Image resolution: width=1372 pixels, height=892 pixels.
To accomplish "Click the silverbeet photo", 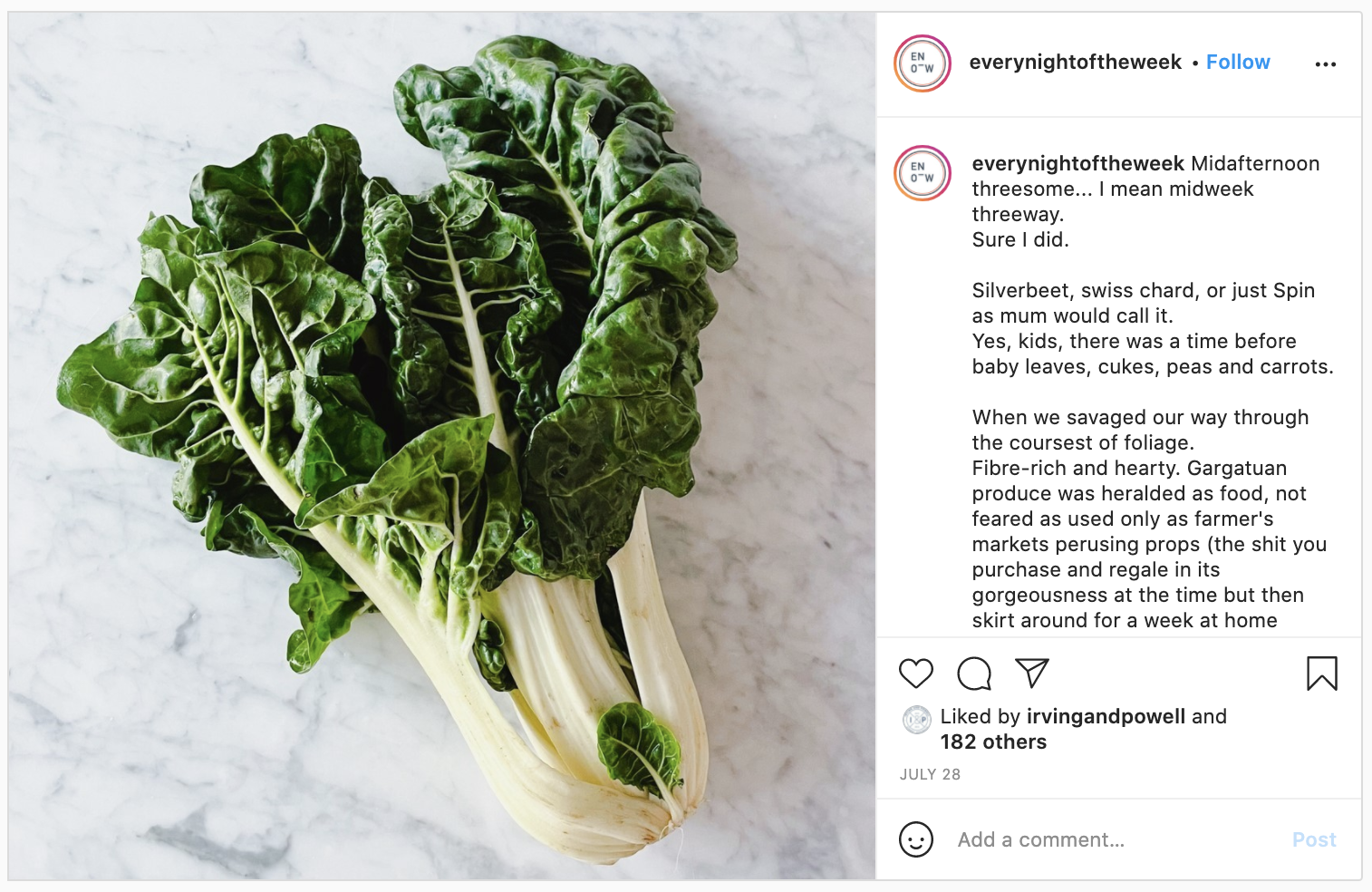I will (x=442, y=445).
